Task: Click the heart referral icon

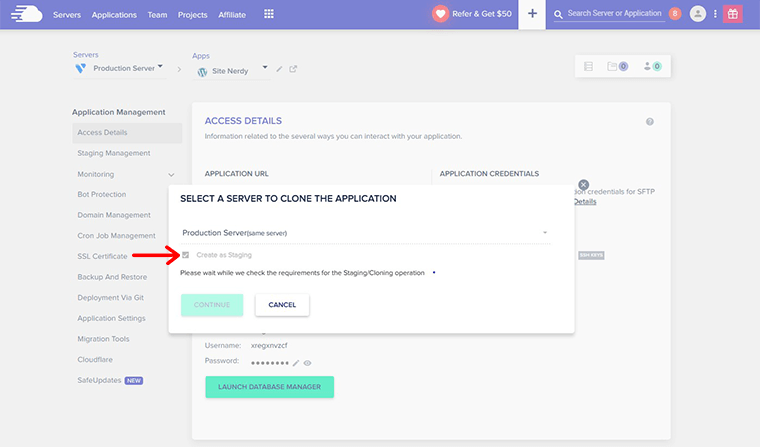Action: (440, 14)
